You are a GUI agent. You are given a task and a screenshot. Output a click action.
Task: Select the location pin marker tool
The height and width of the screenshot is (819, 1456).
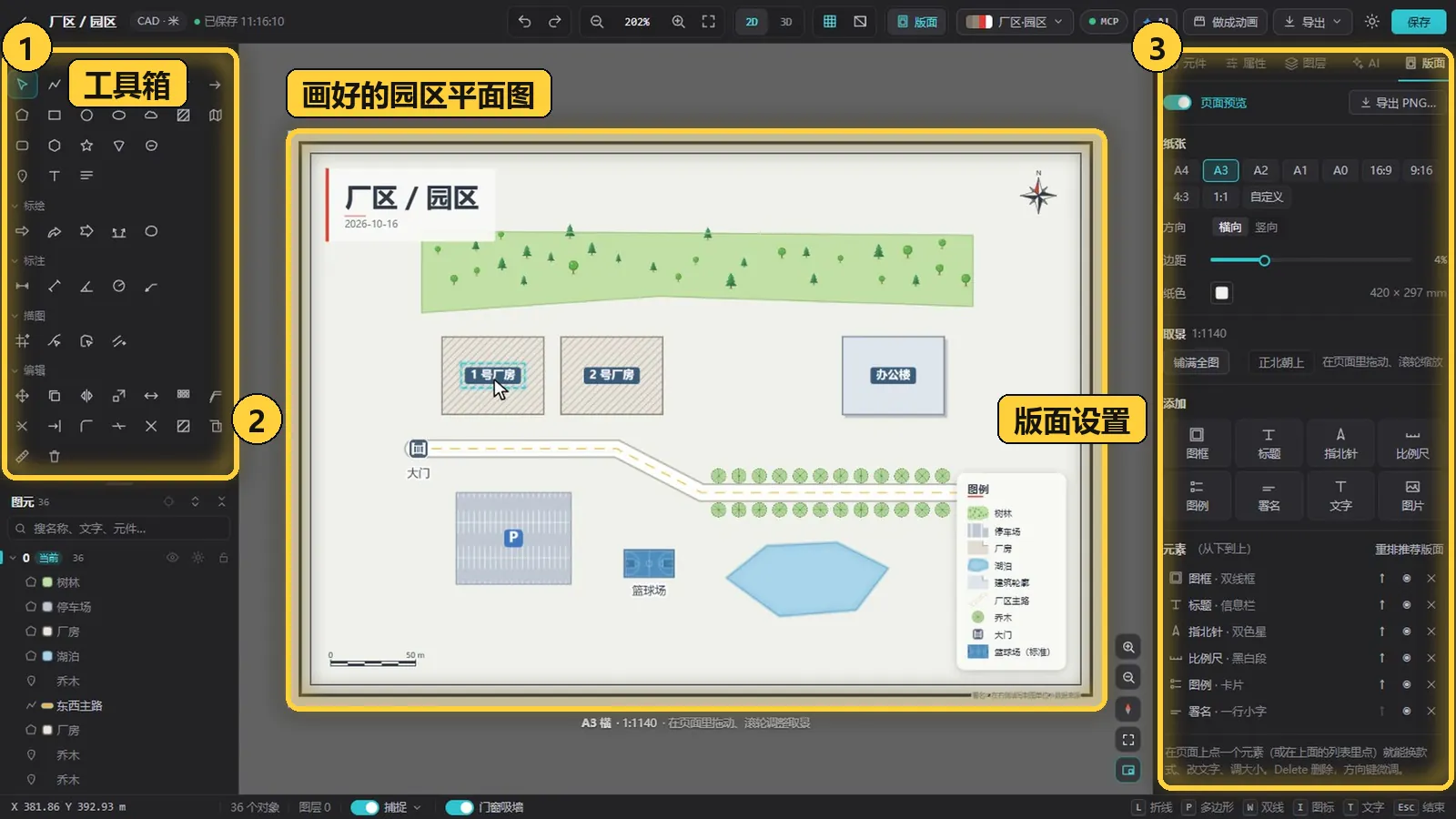click(x=22, y=176)
